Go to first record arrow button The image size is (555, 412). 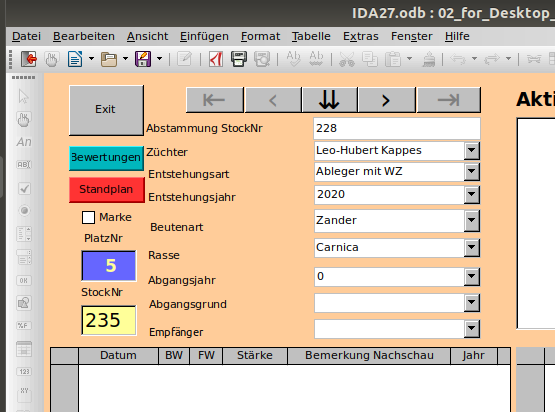(215, 100)
